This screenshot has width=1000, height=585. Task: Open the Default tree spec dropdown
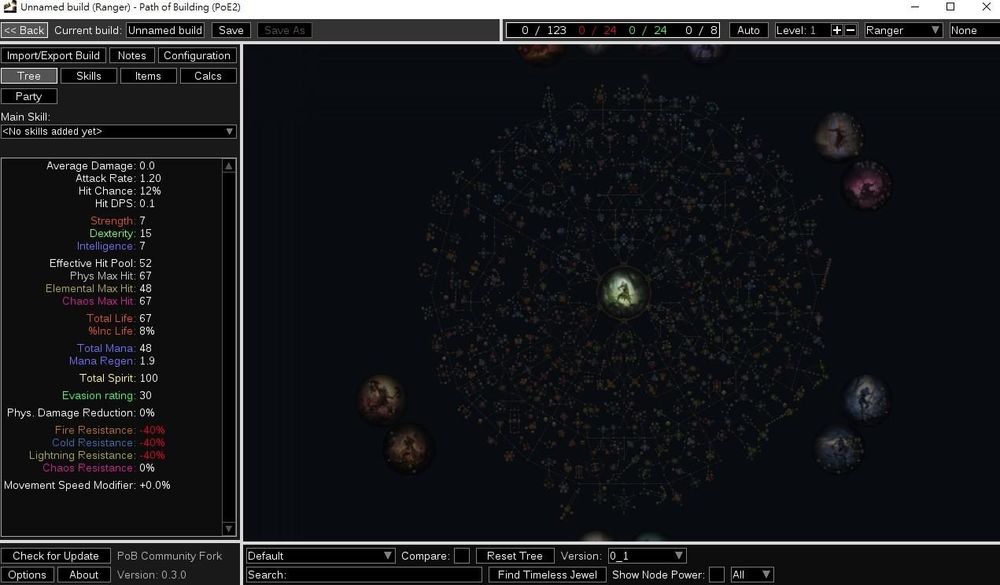(320, 555)
